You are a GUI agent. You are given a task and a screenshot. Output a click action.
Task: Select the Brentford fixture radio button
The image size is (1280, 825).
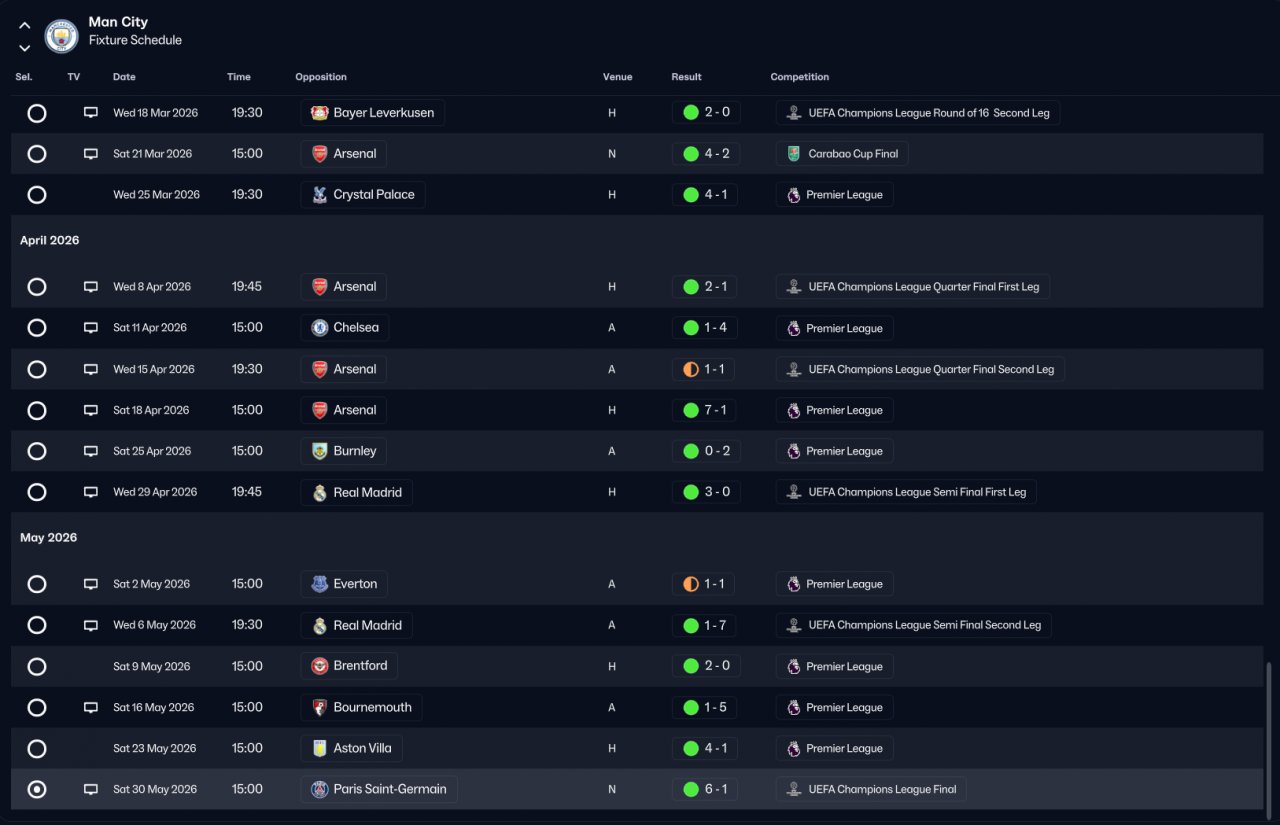coord(37,667)
